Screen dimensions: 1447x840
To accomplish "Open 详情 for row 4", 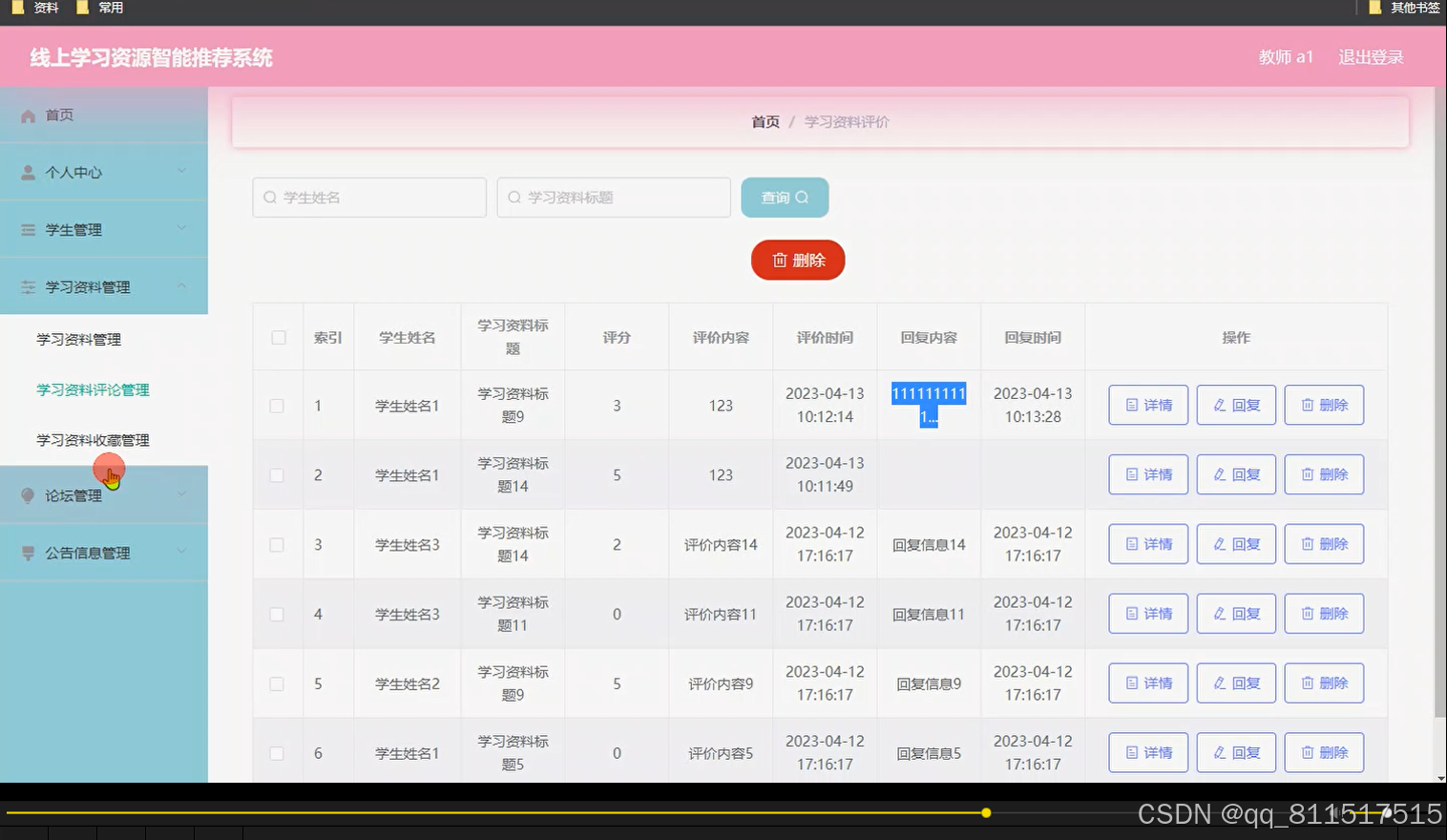I will pos(1148,614).
